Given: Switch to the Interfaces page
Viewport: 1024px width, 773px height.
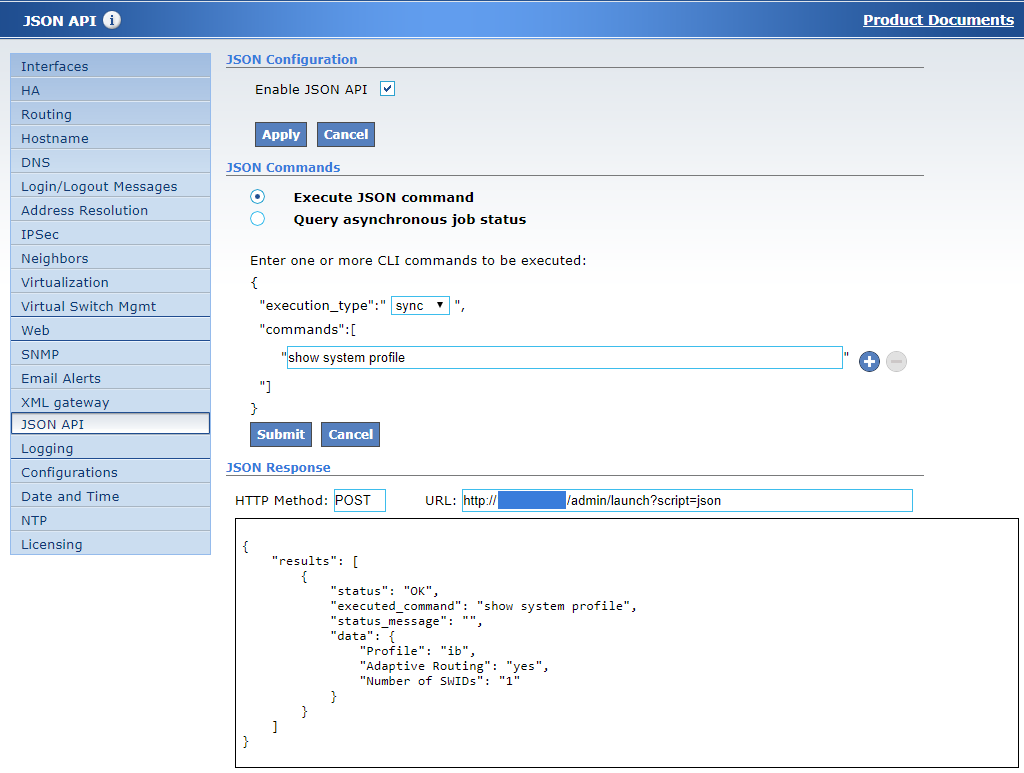Looking at the screenshot, I should coord(110,65).
